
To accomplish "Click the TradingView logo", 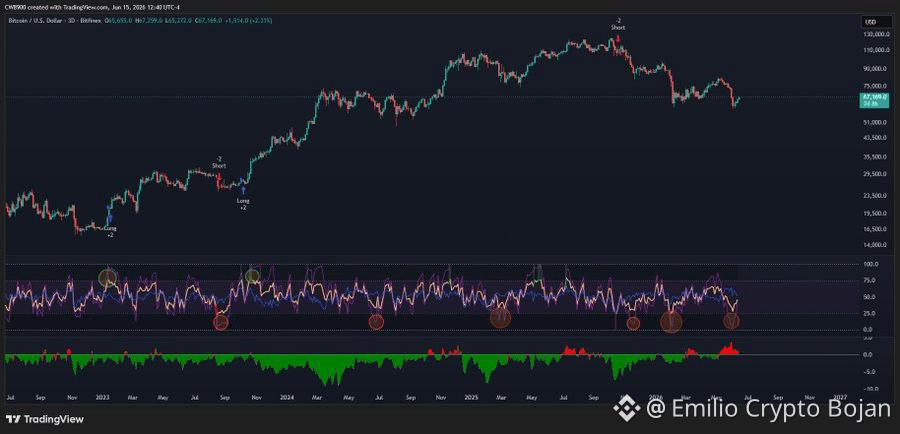I will (45, 419).
